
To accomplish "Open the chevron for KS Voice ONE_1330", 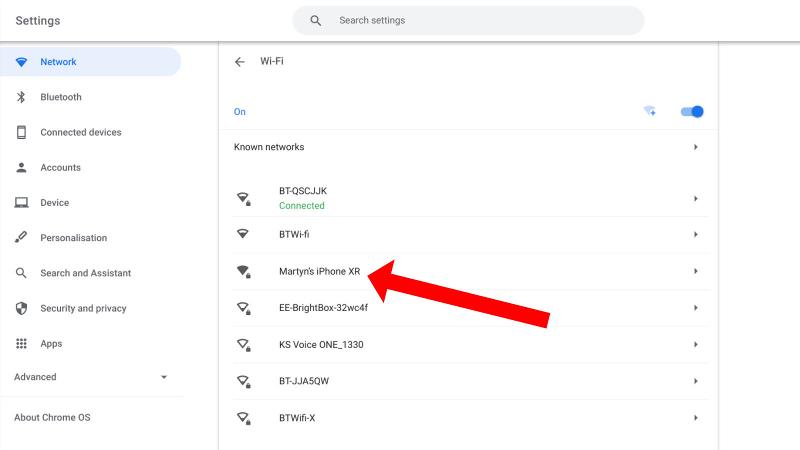I will pyautogui.click(x=695, y=344).
